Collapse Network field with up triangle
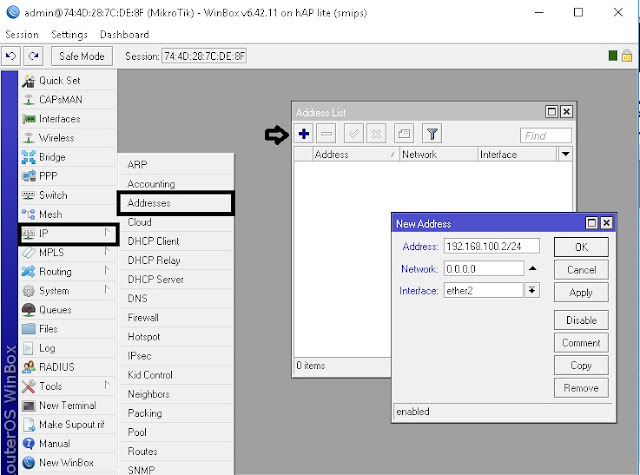The image size is (640, 475). click(532, 269)
